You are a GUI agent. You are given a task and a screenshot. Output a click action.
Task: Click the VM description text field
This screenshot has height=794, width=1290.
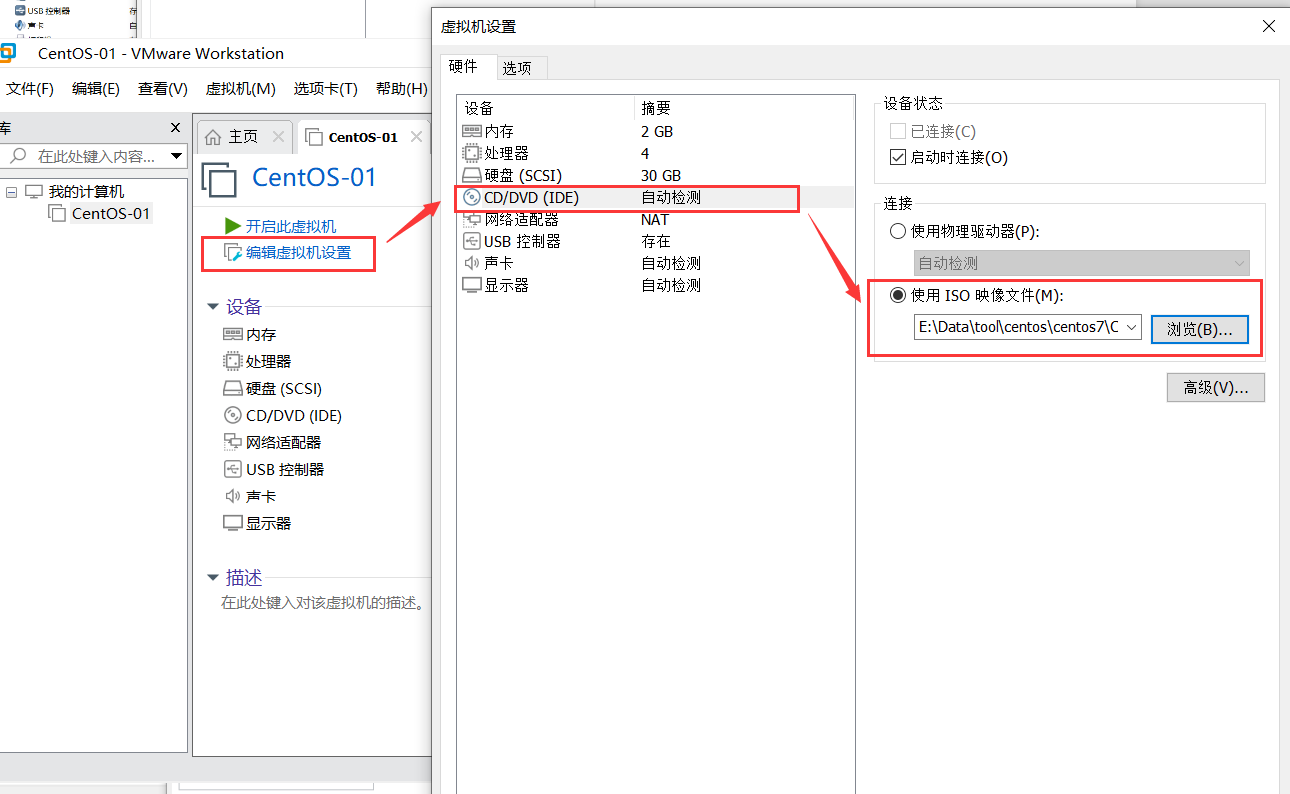click(x=322, y=604)
